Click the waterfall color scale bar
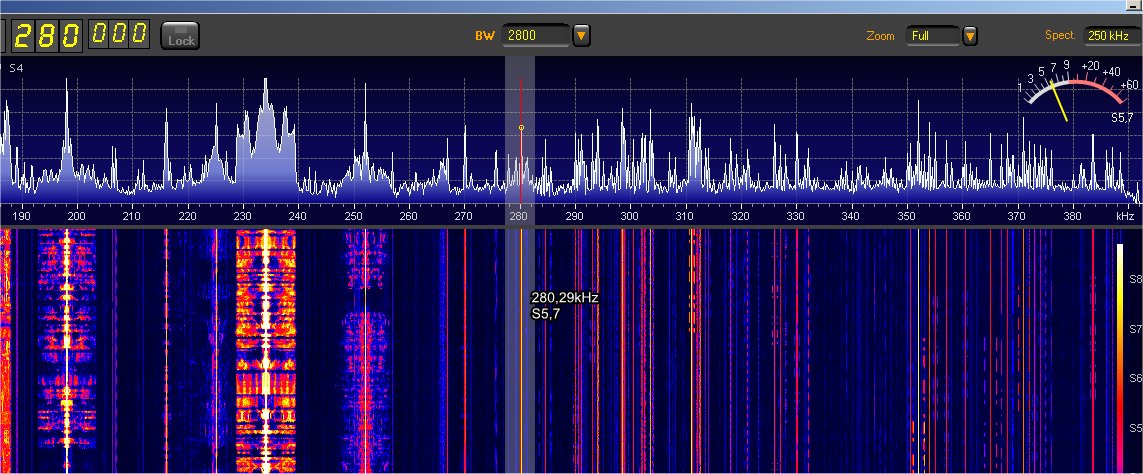Viewport: 1143px width, 474px height. pos(1120,350)
